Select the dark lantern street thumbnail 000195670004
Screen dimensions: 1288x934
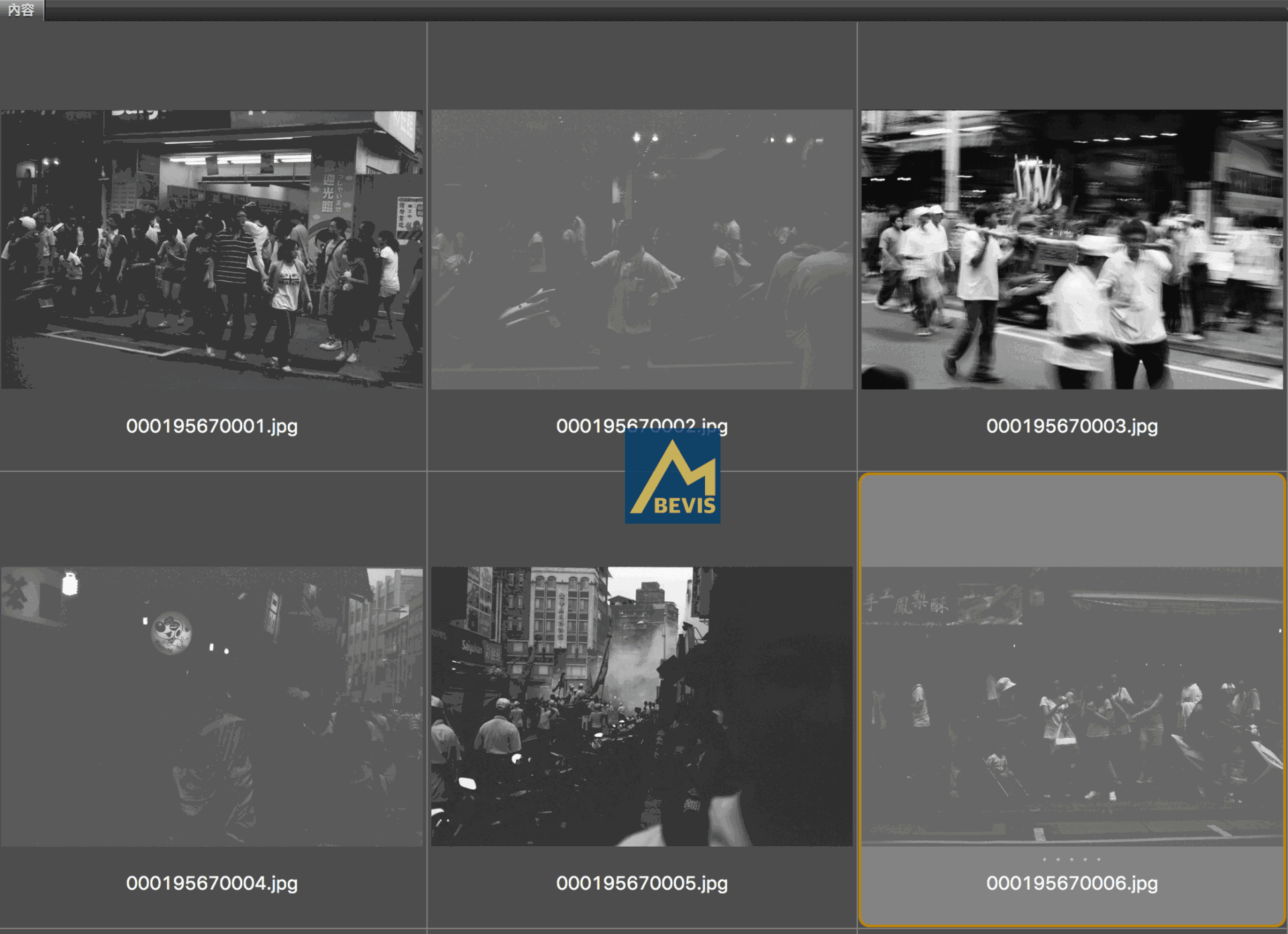click(212, 707)
